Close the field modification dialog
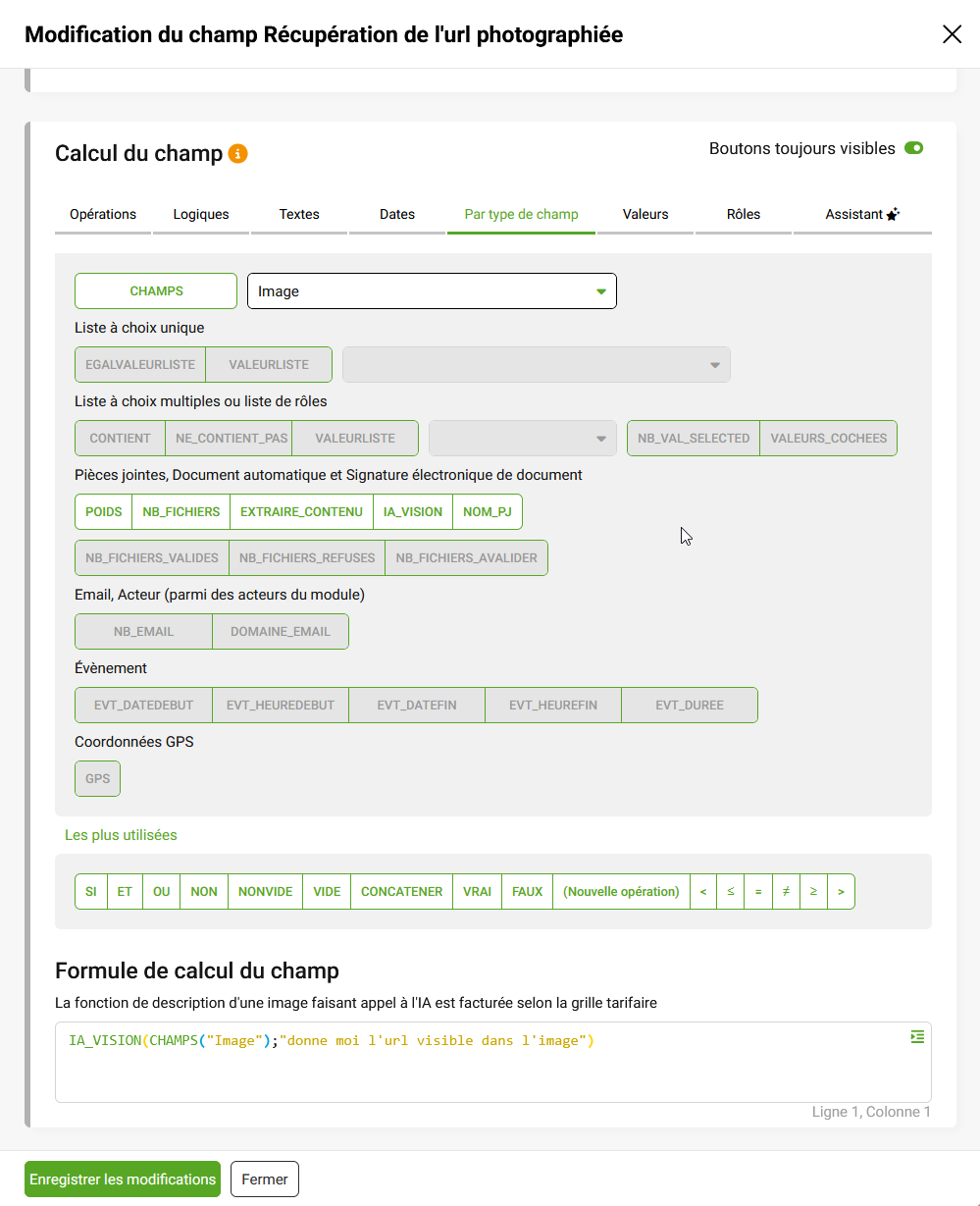 point(952,34)
